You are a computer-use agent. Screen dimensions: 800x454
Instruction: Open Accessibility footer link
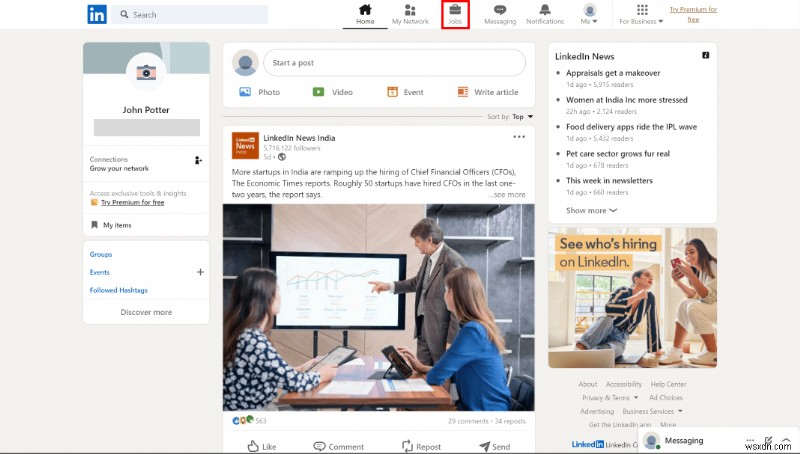(623, 384)
